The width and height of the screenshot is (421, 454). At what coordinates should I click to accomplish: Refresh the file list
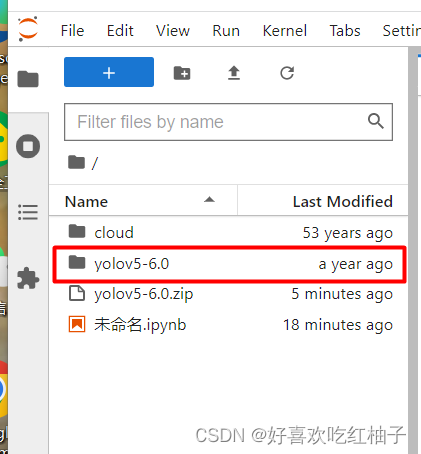(287, 73)
